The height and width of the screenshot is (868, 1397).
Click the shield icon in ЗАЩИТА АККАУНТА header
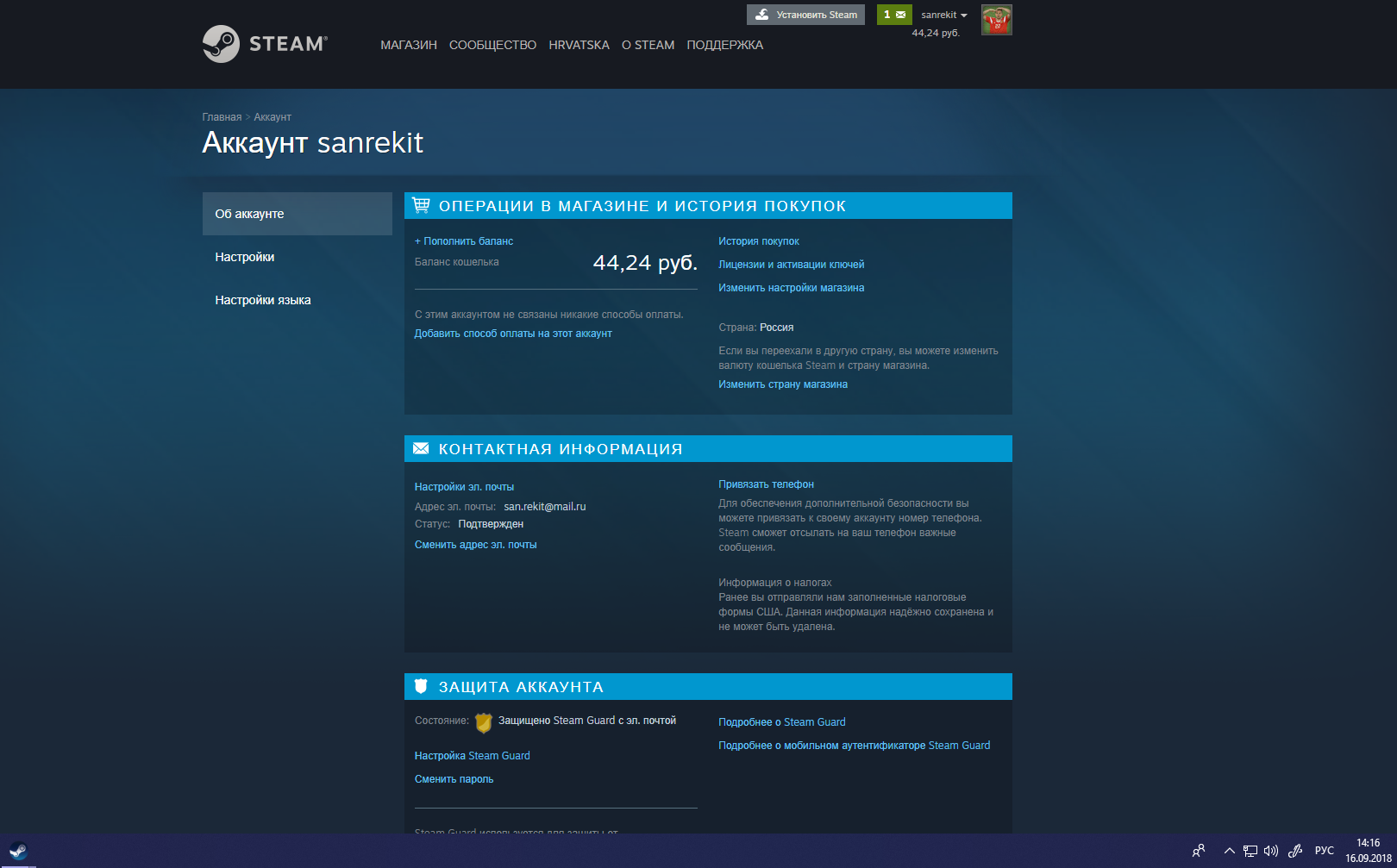(421, 686)
